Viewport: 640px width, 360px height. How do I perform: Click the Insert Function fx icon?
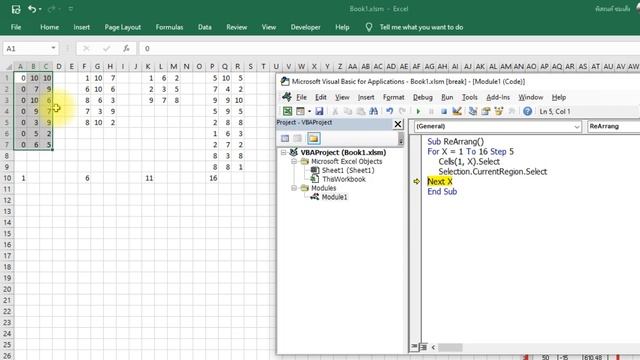[x=127, y=49]
